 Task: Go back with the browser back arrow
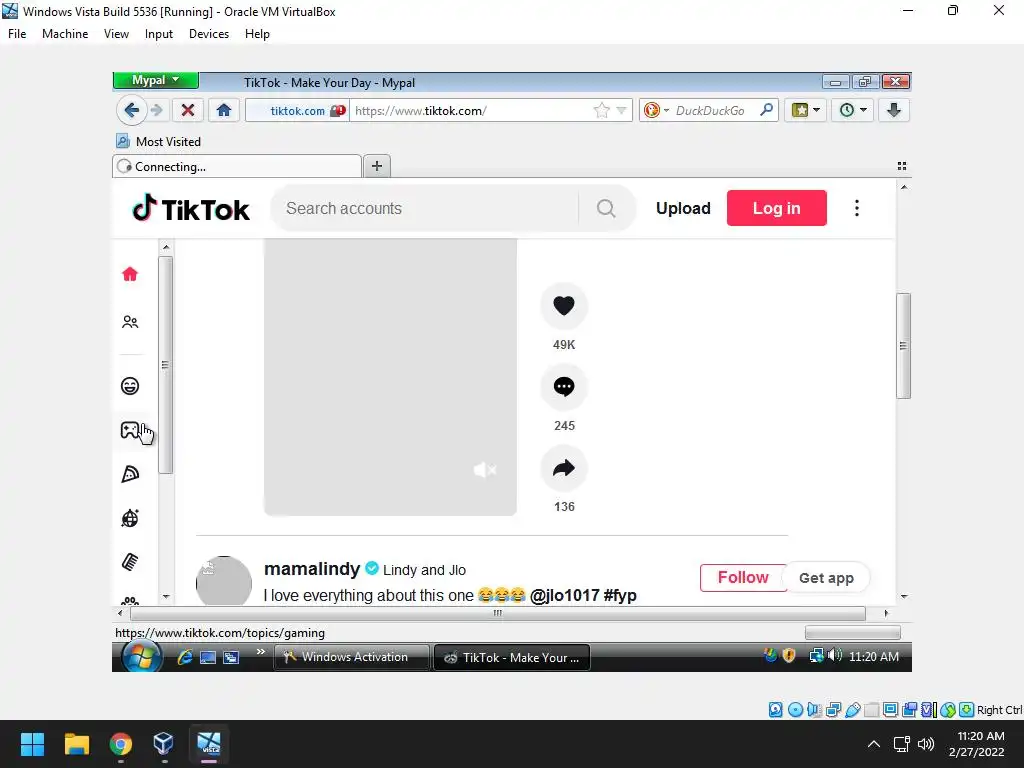pyautogui.click(x=131, y=110)
